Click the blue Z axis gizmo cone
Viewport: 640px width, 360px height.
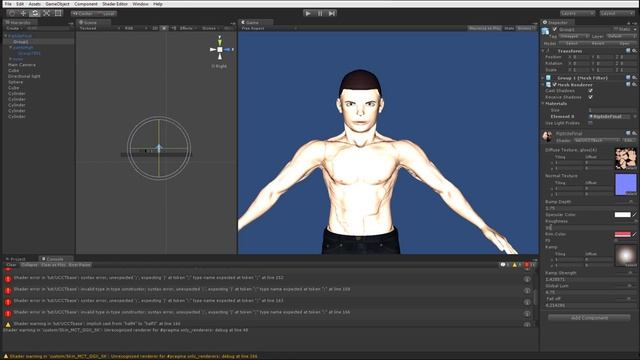click(x=228, y=49)
